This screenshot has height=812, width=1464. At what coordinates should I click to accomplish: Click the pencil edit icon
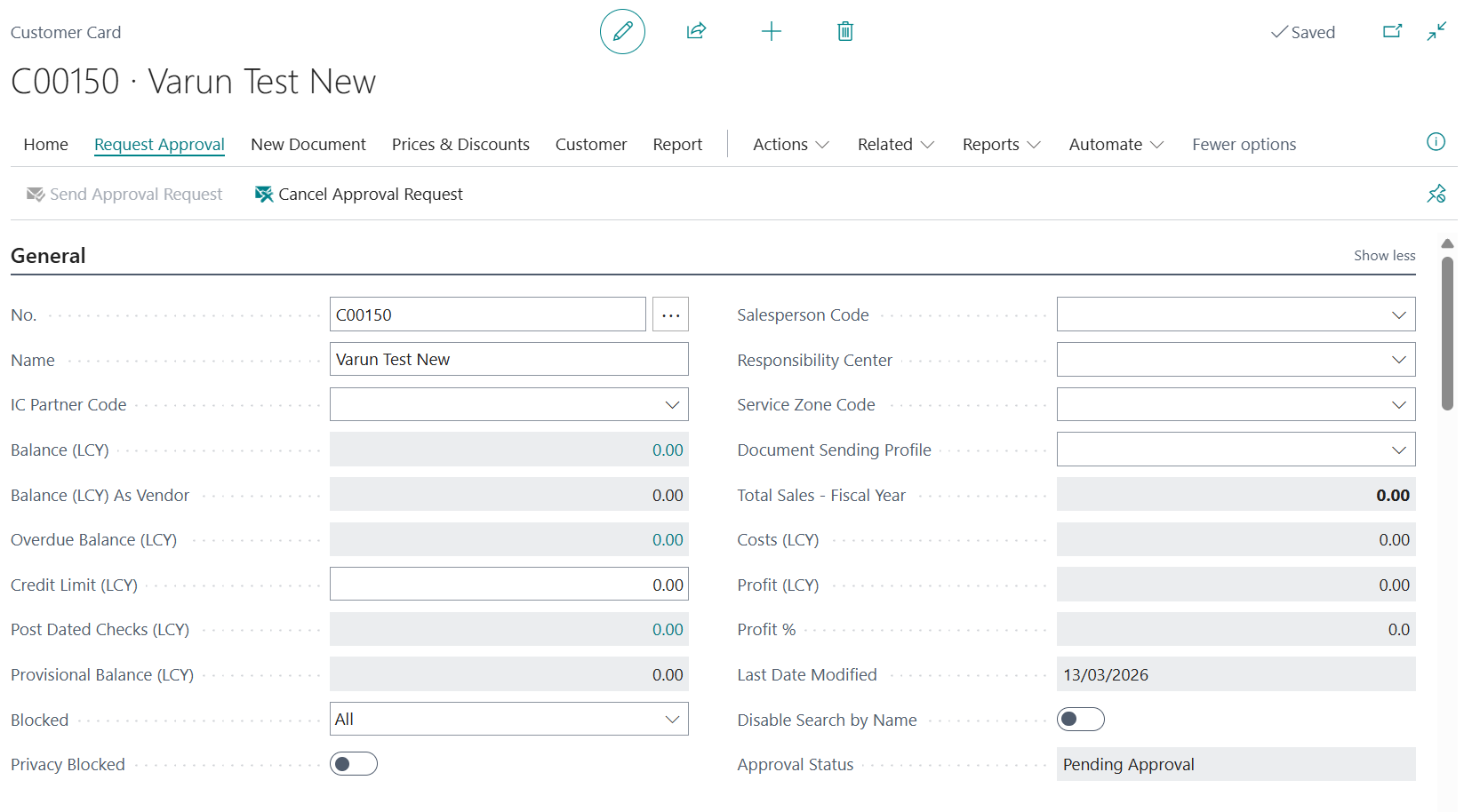click(x=622, y=32)
